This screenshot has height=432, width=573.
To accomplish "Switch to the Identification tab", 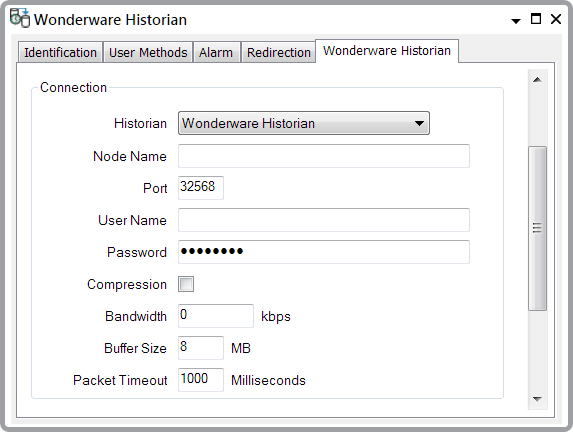I will click(x=60, y=52).
